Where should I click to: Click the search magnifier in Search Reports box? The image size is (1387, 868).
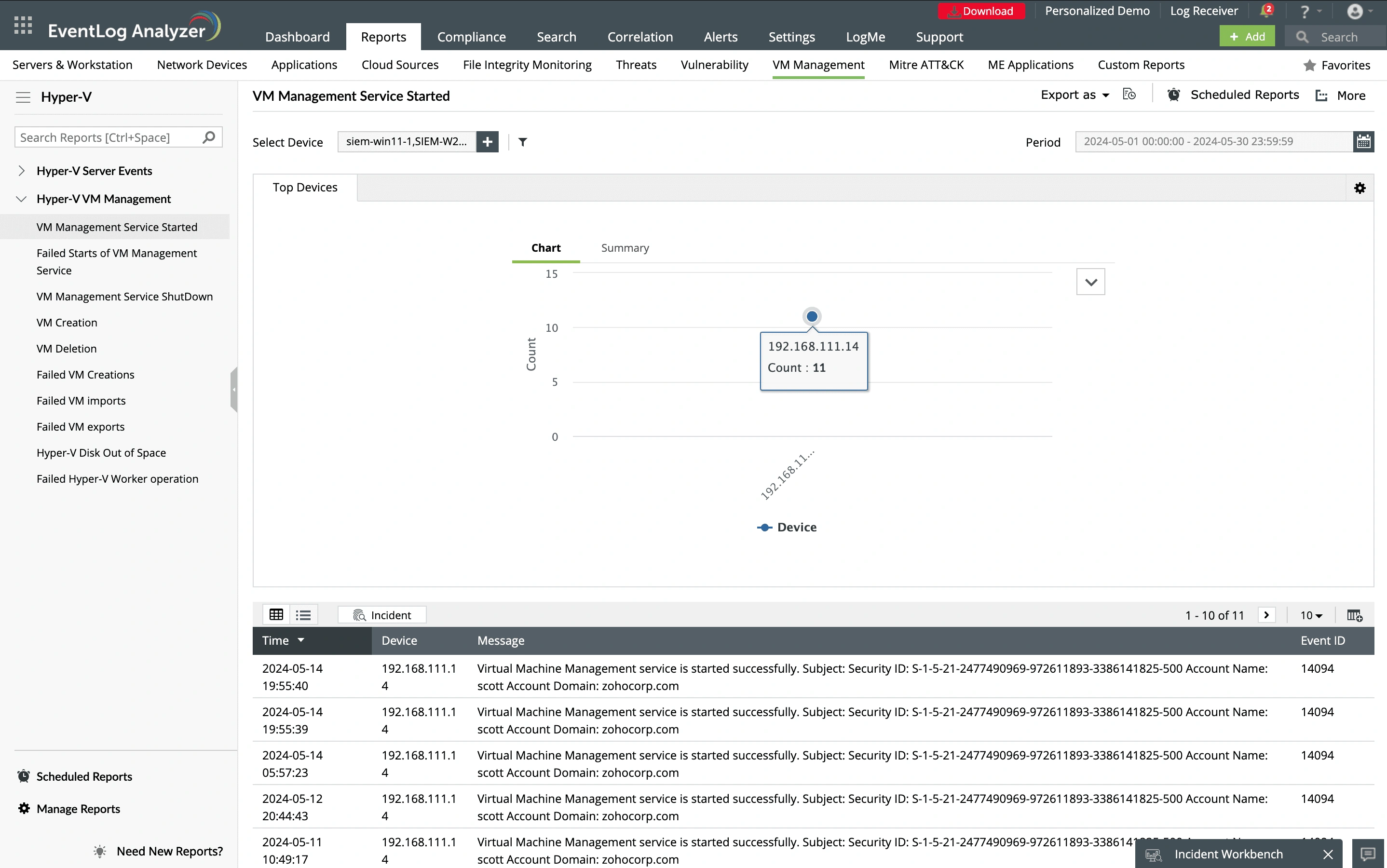click(x=209, y=136)
